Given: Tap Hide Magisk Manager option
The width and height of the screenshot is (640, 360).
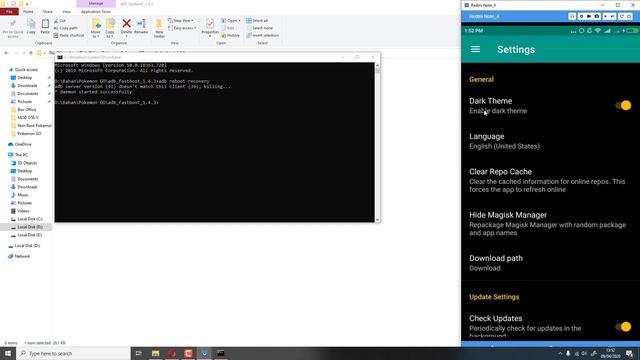Looking at the screenshot, I should pyautogui.click(x=550, y=223).
